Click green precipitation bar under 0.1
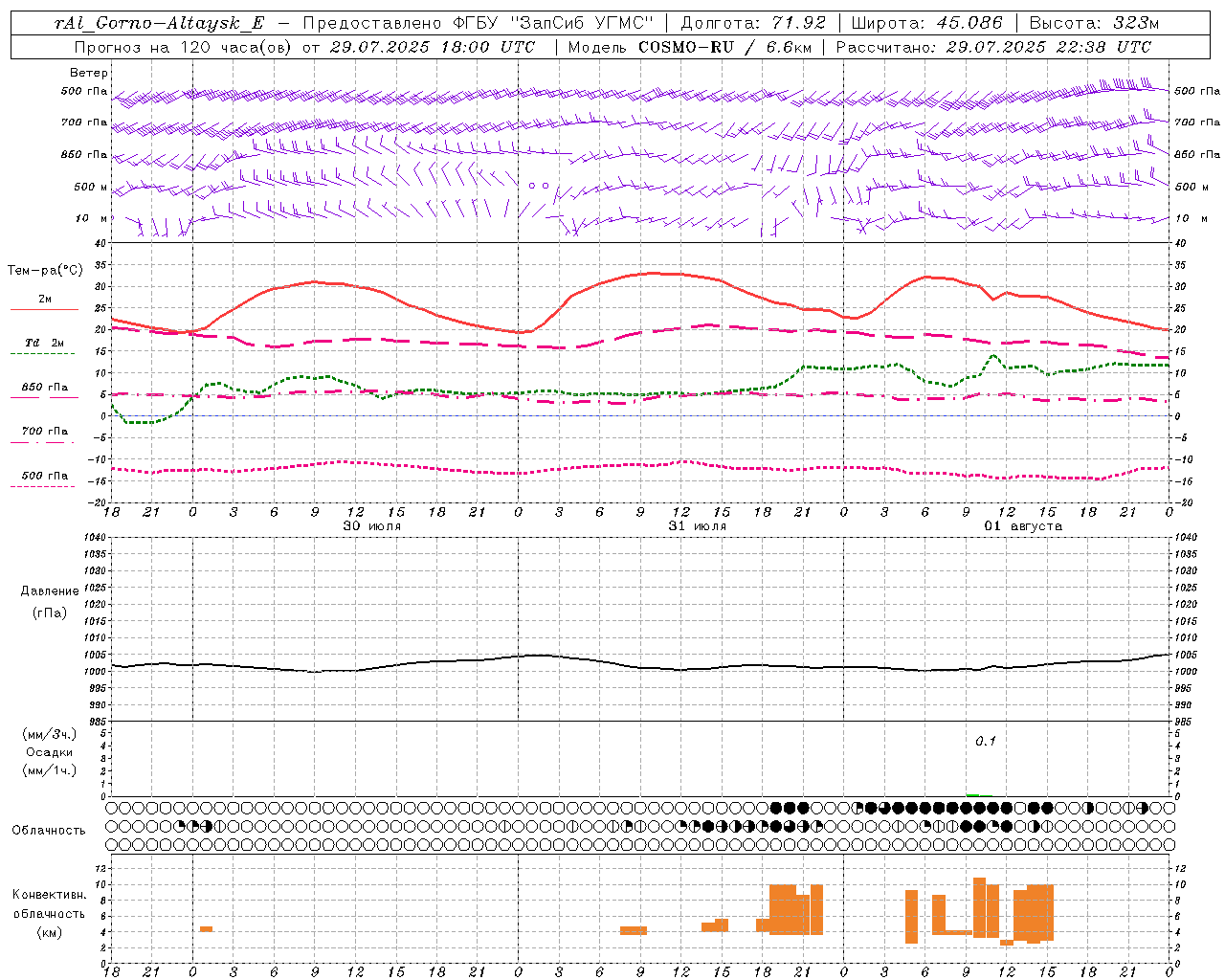This screenshot has height=980, width=1225. coord(973,795)
